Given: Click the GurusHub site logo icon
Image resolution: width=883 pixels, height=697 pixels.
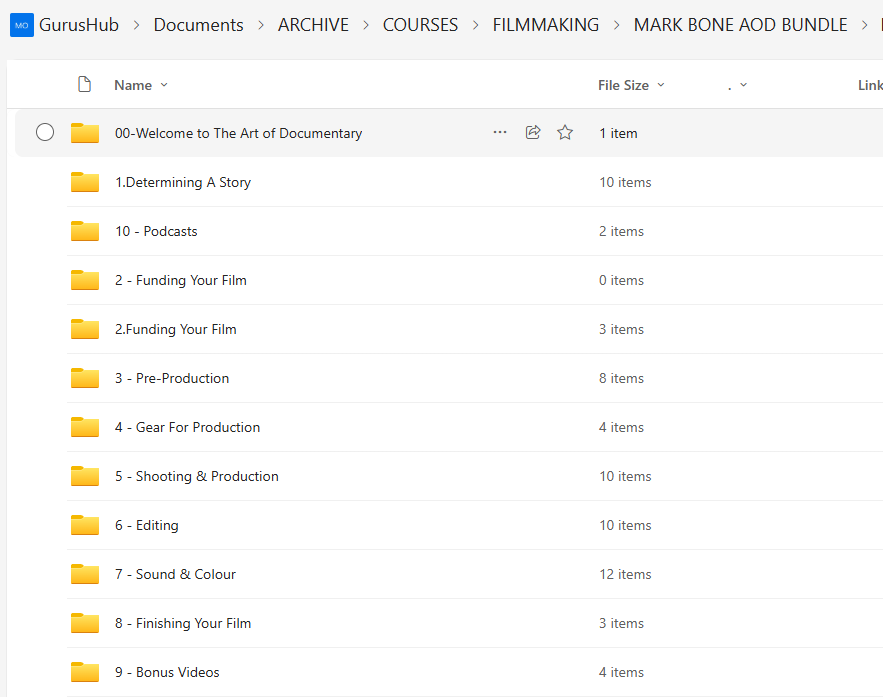Looking at the screenshot, I should pyautogui.click(x=21, y=25).
